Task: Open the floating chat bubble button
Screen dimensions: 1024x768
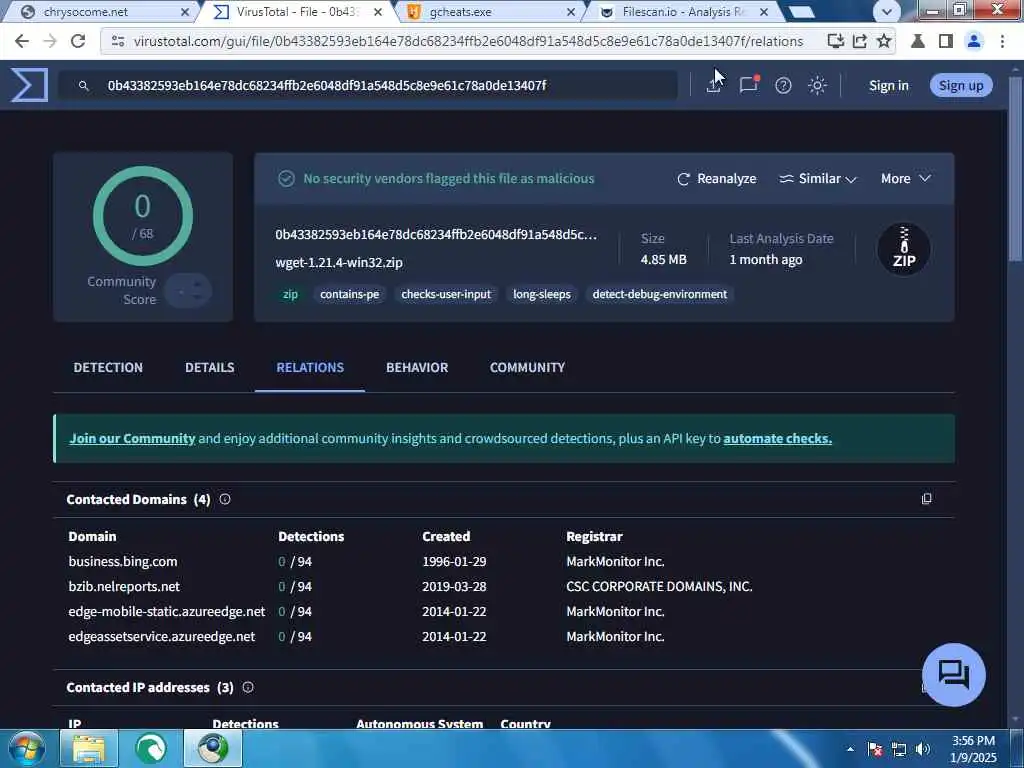Action: click(953, 675)
